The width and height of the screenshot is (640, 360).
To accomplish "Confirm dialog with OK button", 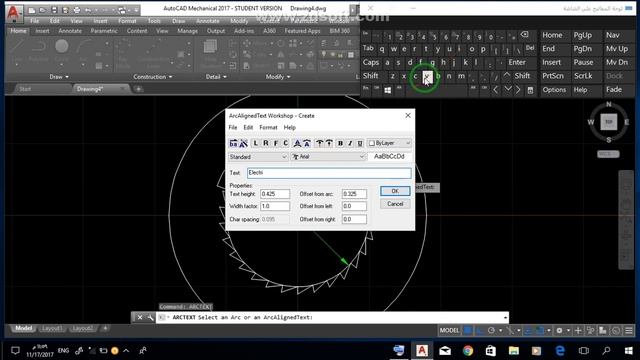I will pos(395,191).
